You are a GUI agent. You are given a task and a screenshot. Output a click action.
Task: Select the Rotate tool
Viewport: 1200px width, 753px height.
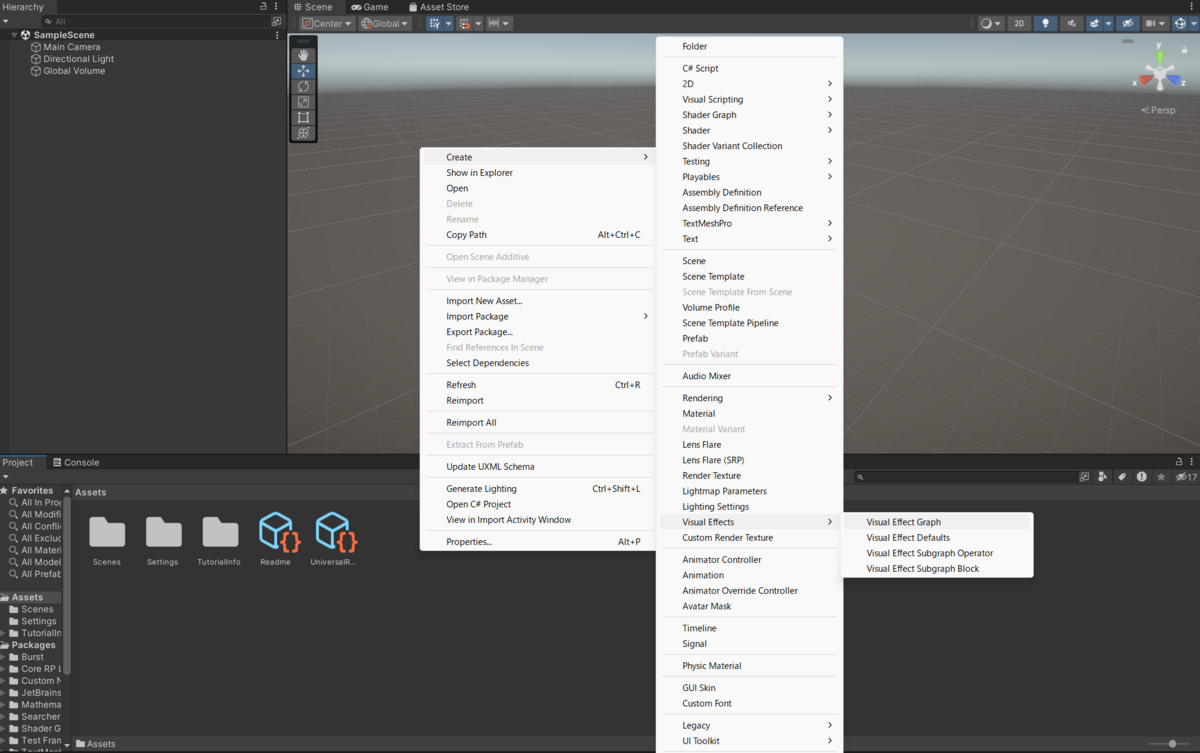[x=303, y=87]
